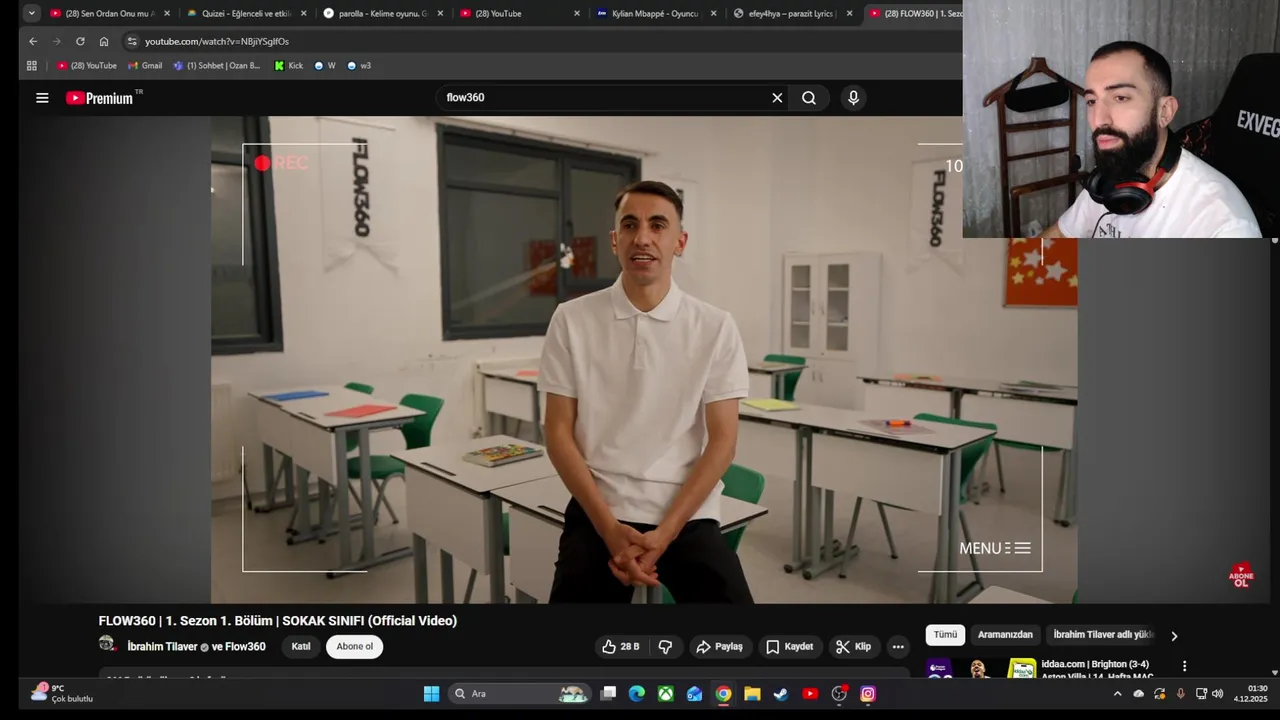This screenshot has width=1280, height=720.
Task: Click the Katıl join button
Action: tap(301, 647)
